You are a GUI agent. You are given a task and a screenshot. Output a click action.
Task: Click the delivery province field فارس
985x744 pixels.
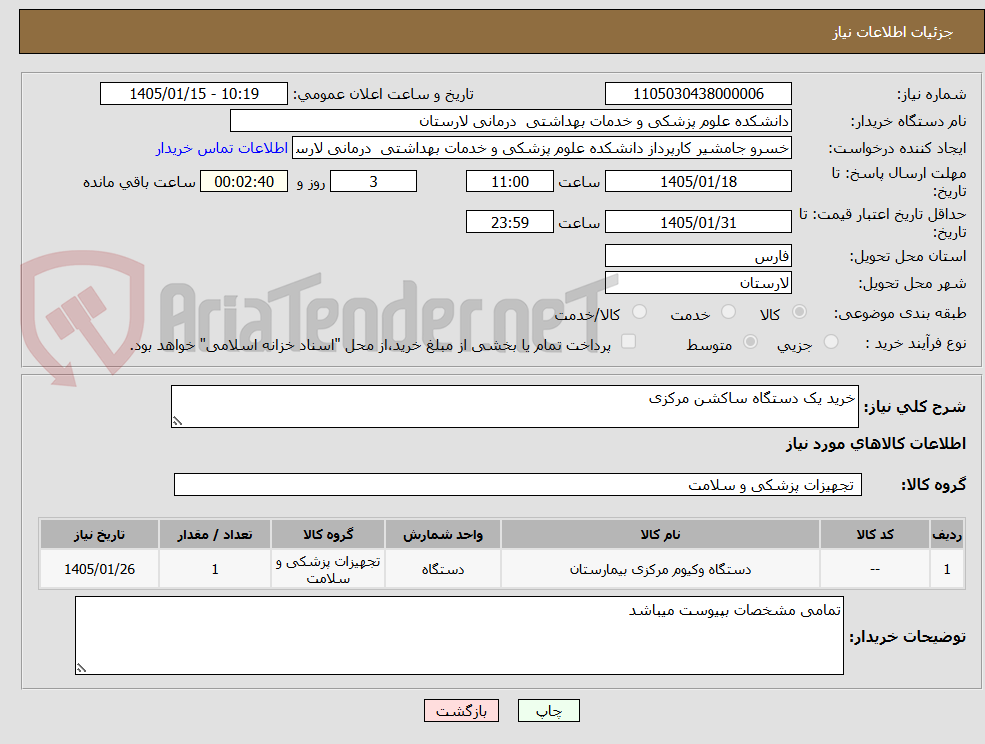pos(698,256)
